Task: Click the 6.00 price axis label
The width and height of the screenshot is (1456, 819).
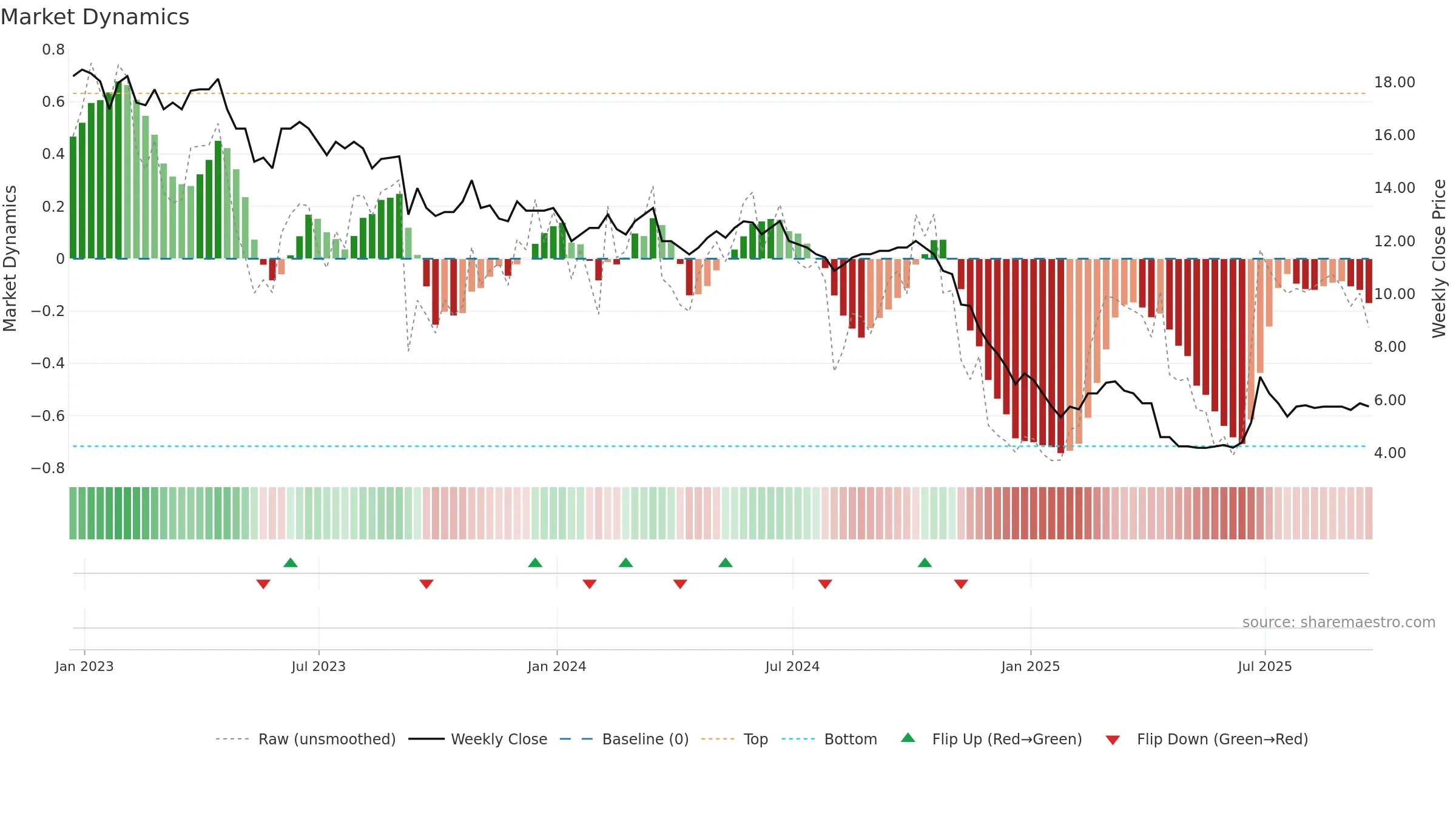Action: click(x=1390, y=400)
